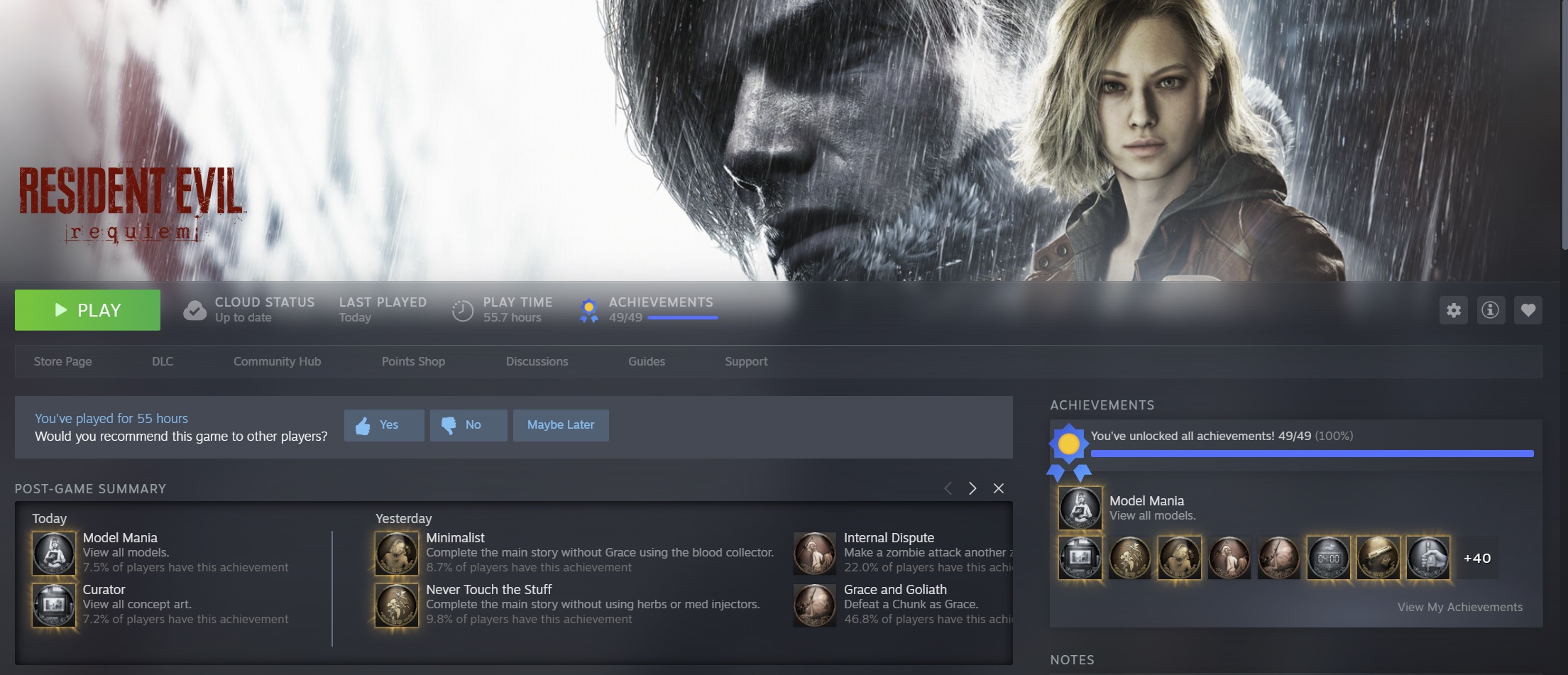Click the Grace and Goliath summary icon

tap(815, 605)
